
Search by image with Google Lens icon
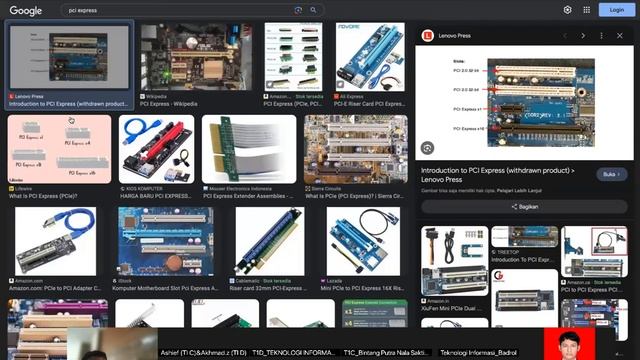pyautogui.click(x=298, y=10)
